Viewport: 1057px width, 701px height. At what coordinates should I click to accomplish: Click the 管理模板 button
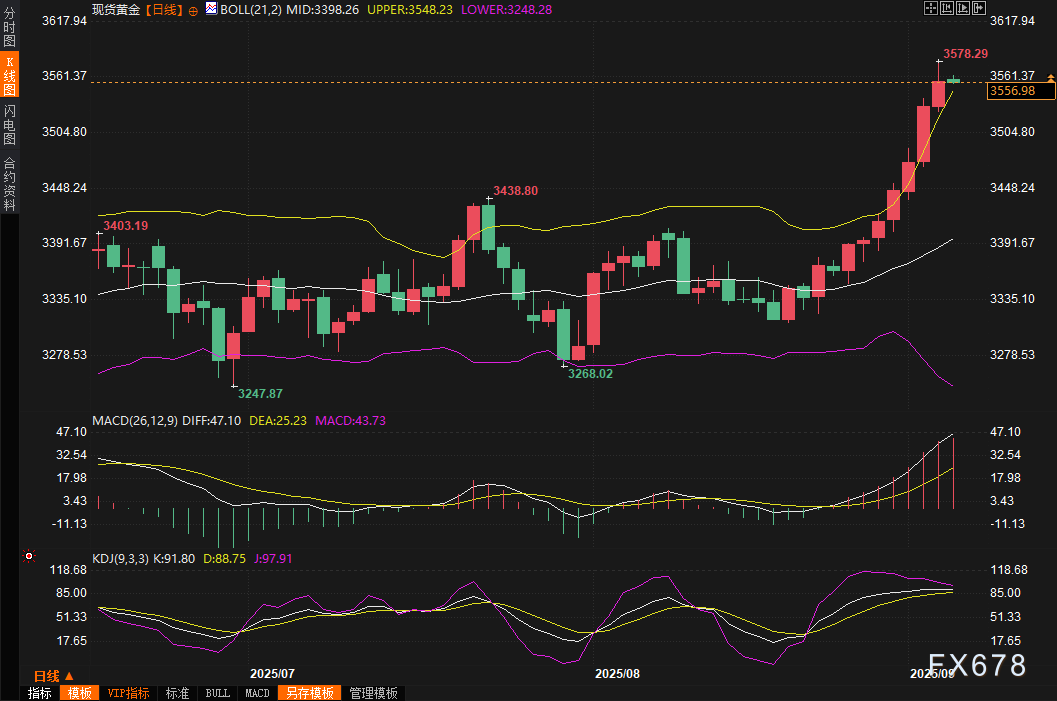373,693
